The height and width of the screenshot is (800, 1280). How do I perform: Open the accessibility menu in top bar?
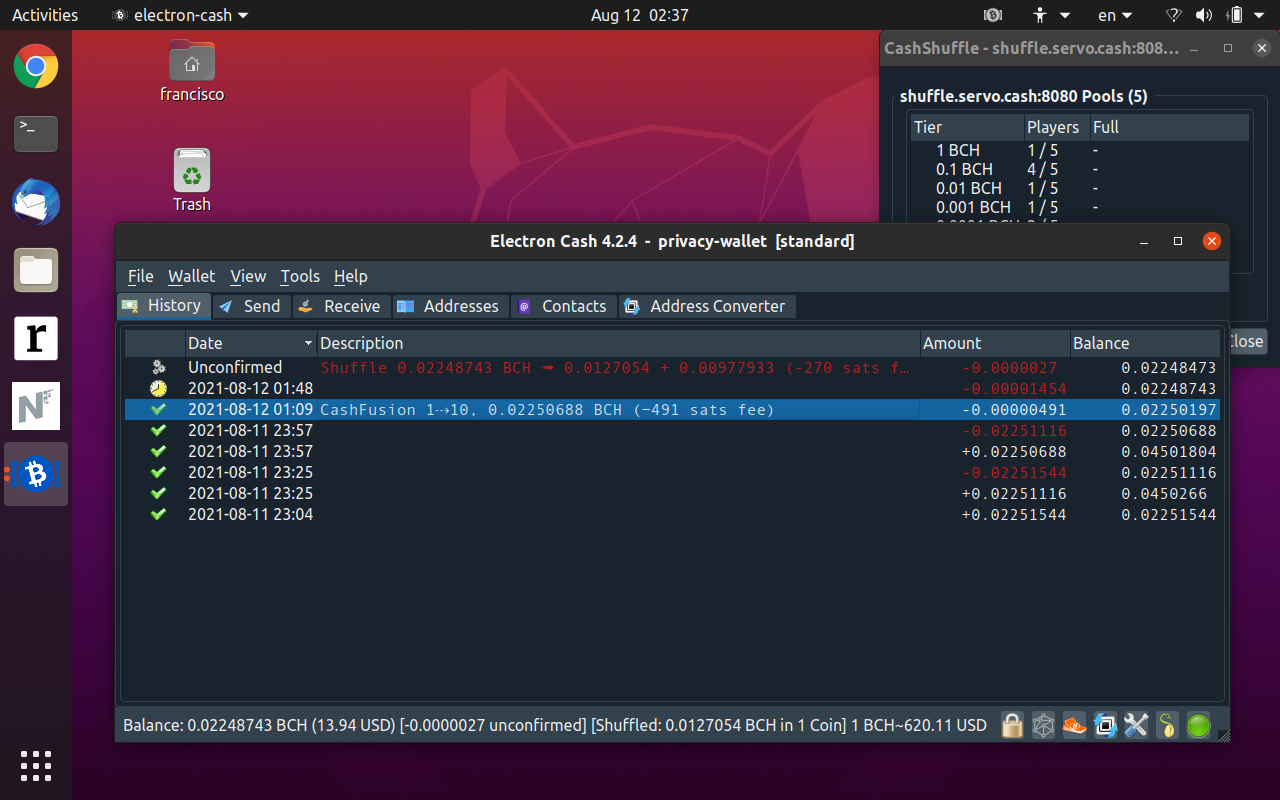tap(1051, 15)
